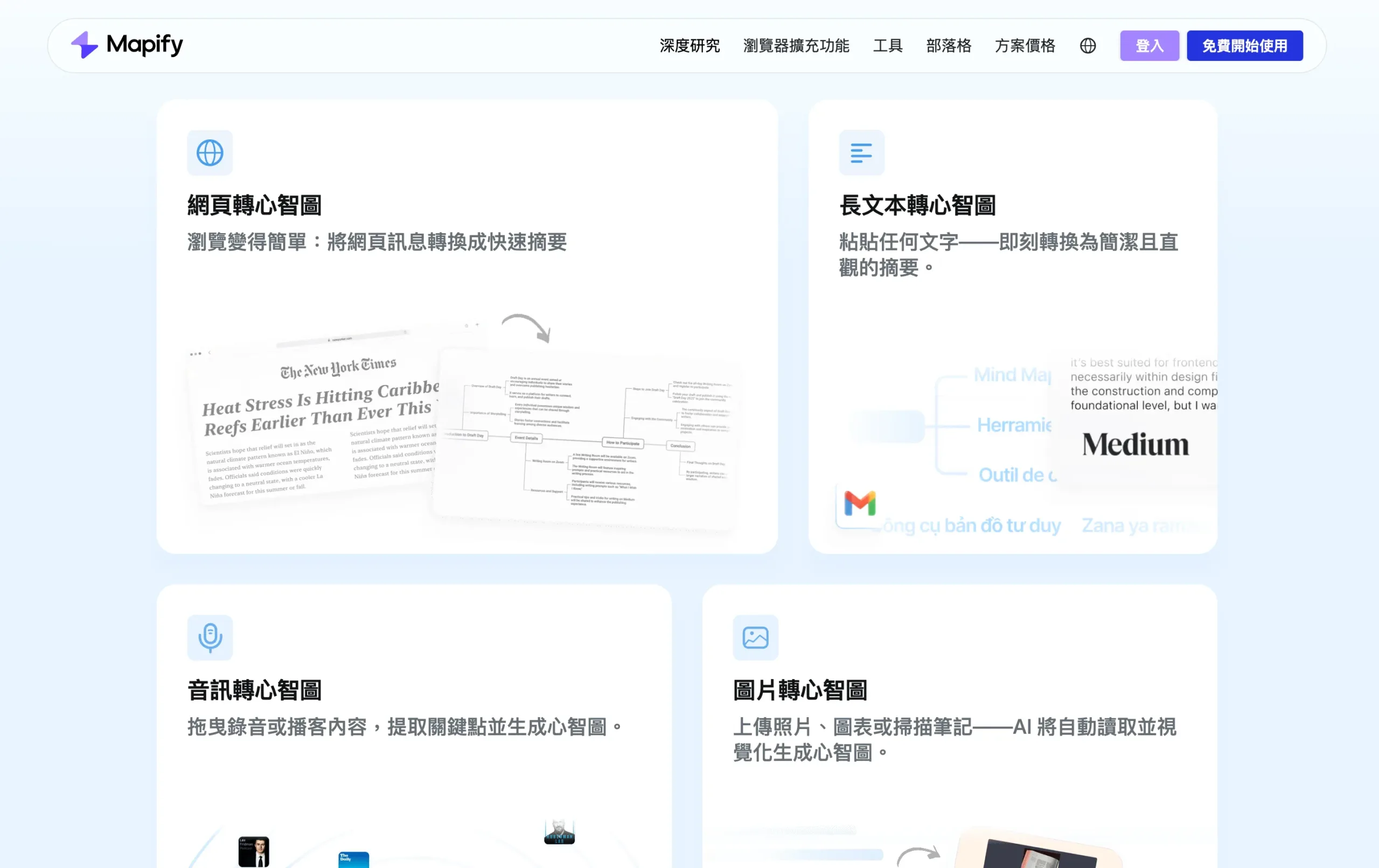1379x868 pixels.
Task: Click the image icon on 圖片轉心智圖 card
Action: point(755,638)
